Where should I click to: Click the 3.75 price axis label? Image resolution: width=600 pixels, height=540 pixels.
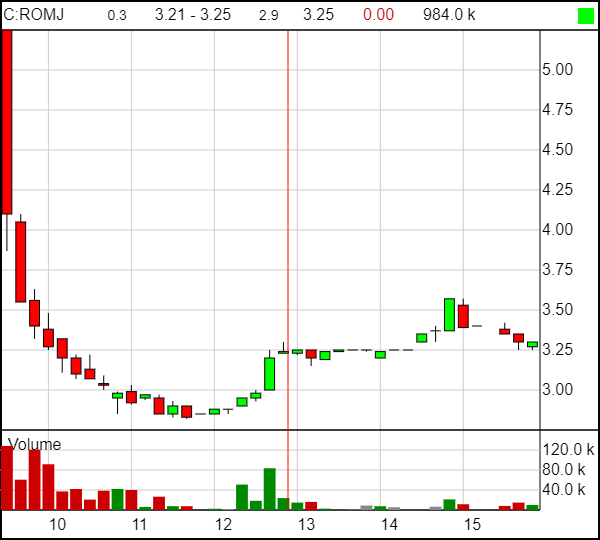click(x=558, y=270)
